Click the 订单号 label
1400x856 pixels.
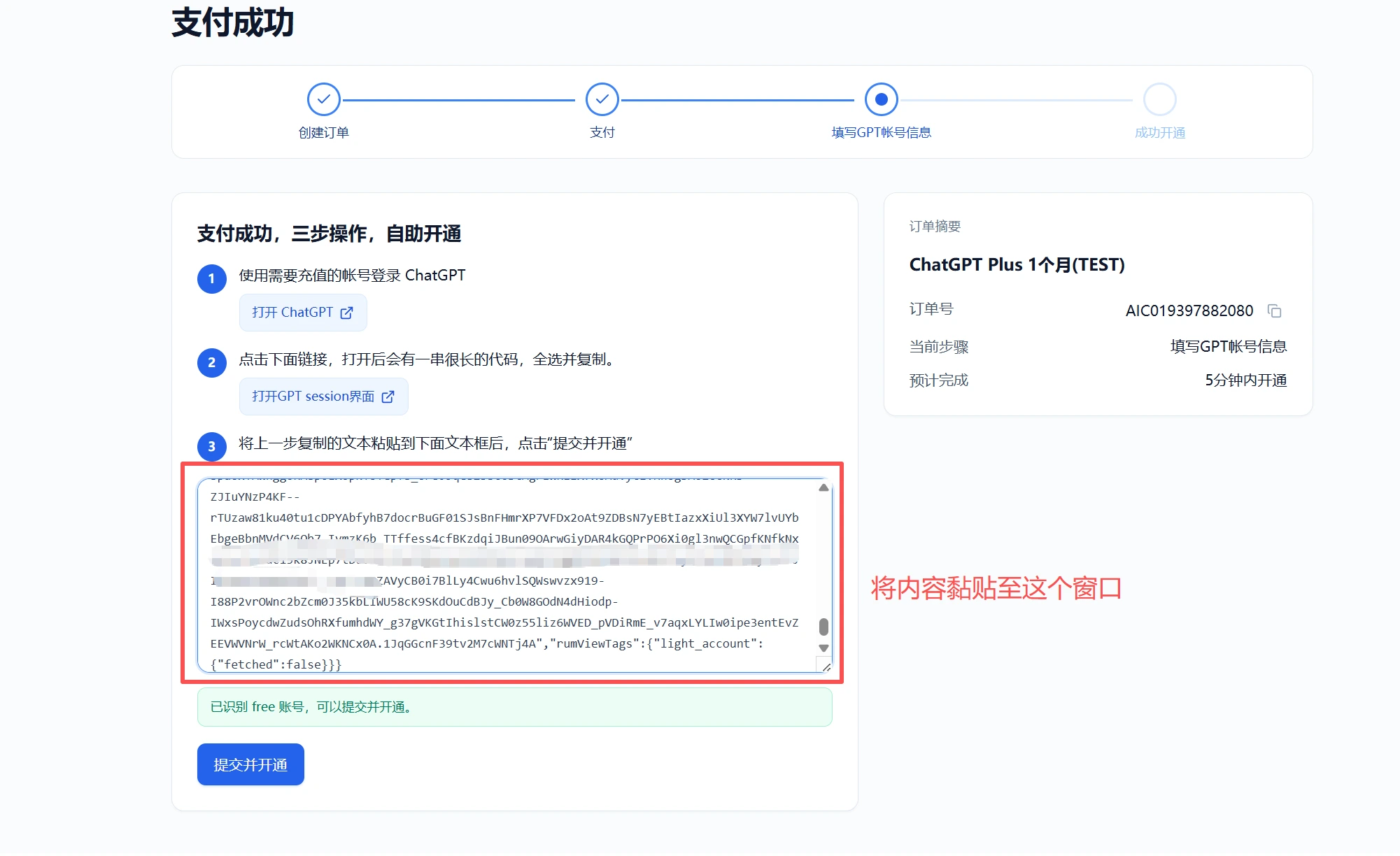pos(931,309)
